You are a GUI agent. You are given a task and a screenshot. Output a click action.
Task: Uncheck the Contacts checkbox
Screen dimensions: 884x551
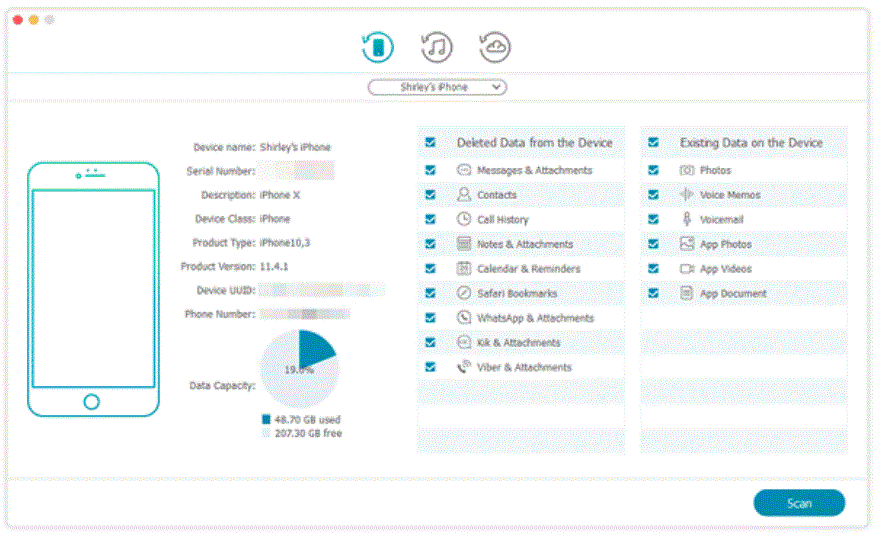tap(430, 195)
